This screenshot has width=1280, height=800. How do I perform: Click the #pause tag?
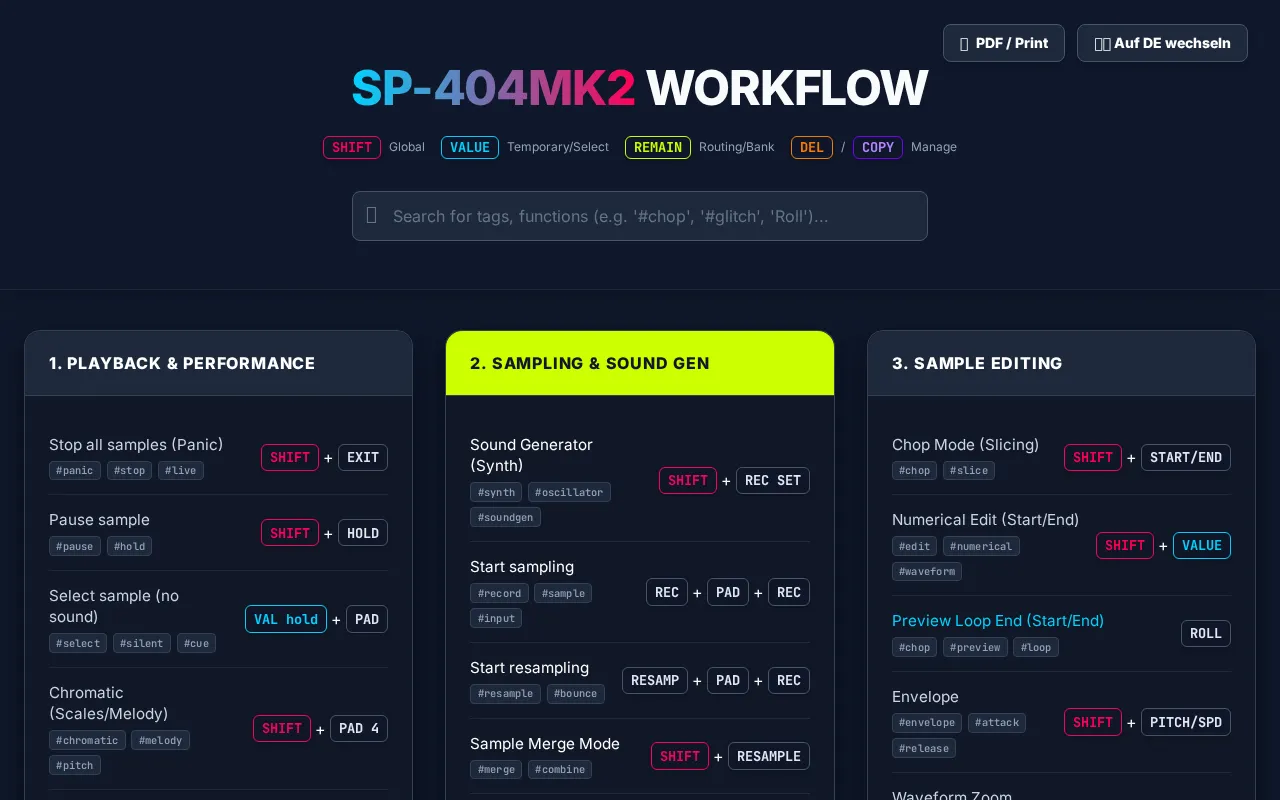point(75,546)
